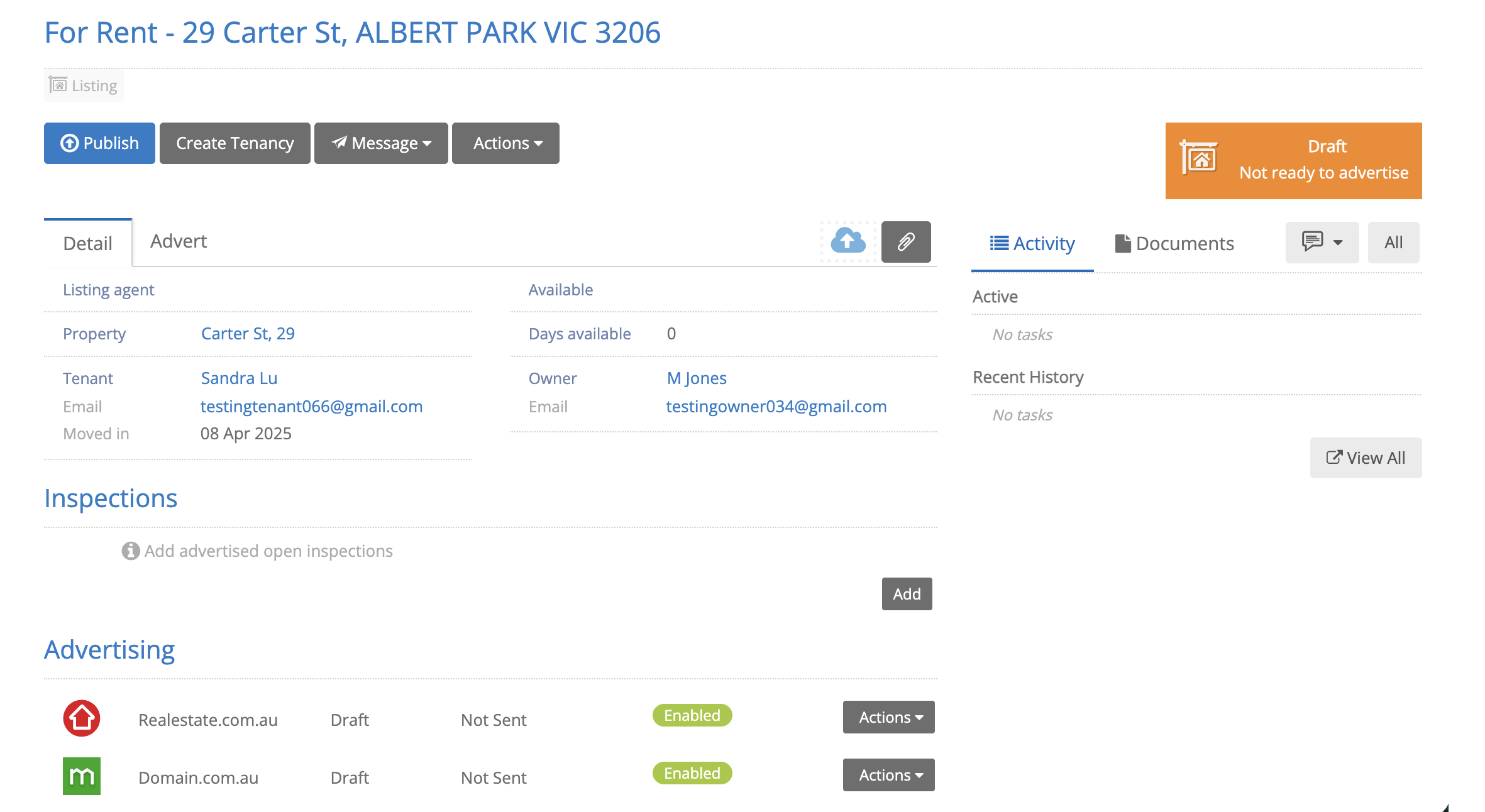Click the listing sign icon in Draft banner
Screen dimensions: 1485x812
click(x=1199, y=158)
